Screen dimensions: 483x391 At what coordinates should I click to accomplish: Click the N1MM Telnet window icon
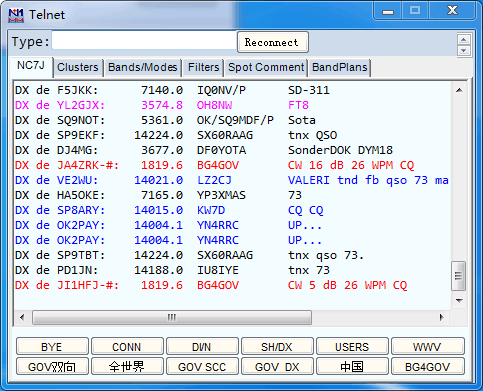[x=16, y=15]
